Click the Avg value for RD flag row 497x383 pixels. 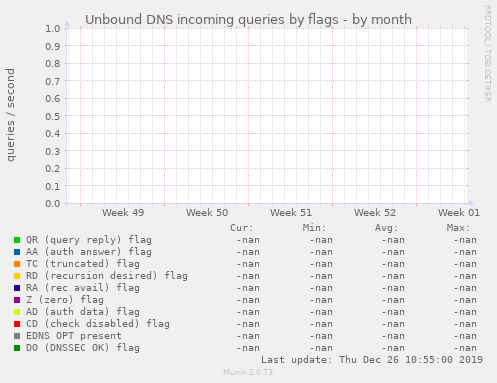click(x=393, y=276)
